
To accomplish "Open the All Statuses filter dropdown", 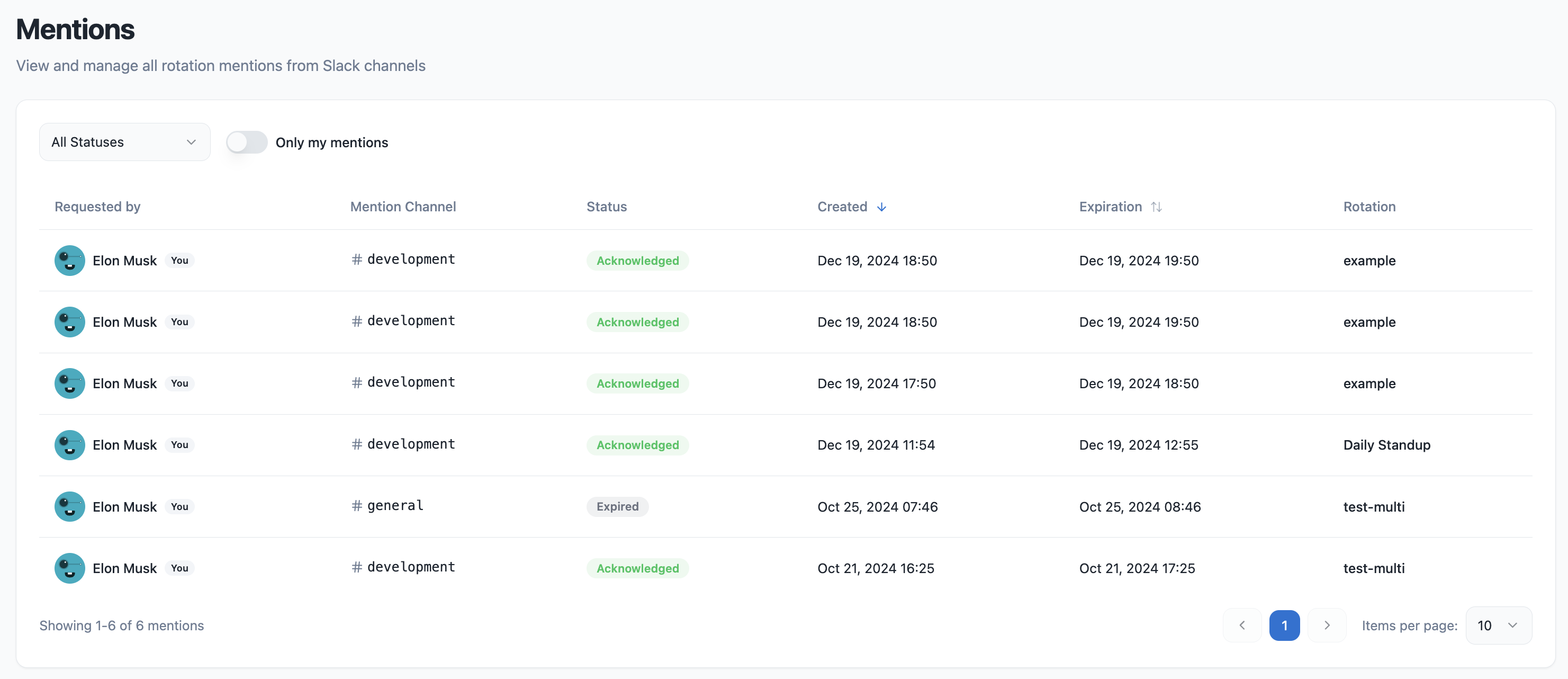I will tap(124, 142).
